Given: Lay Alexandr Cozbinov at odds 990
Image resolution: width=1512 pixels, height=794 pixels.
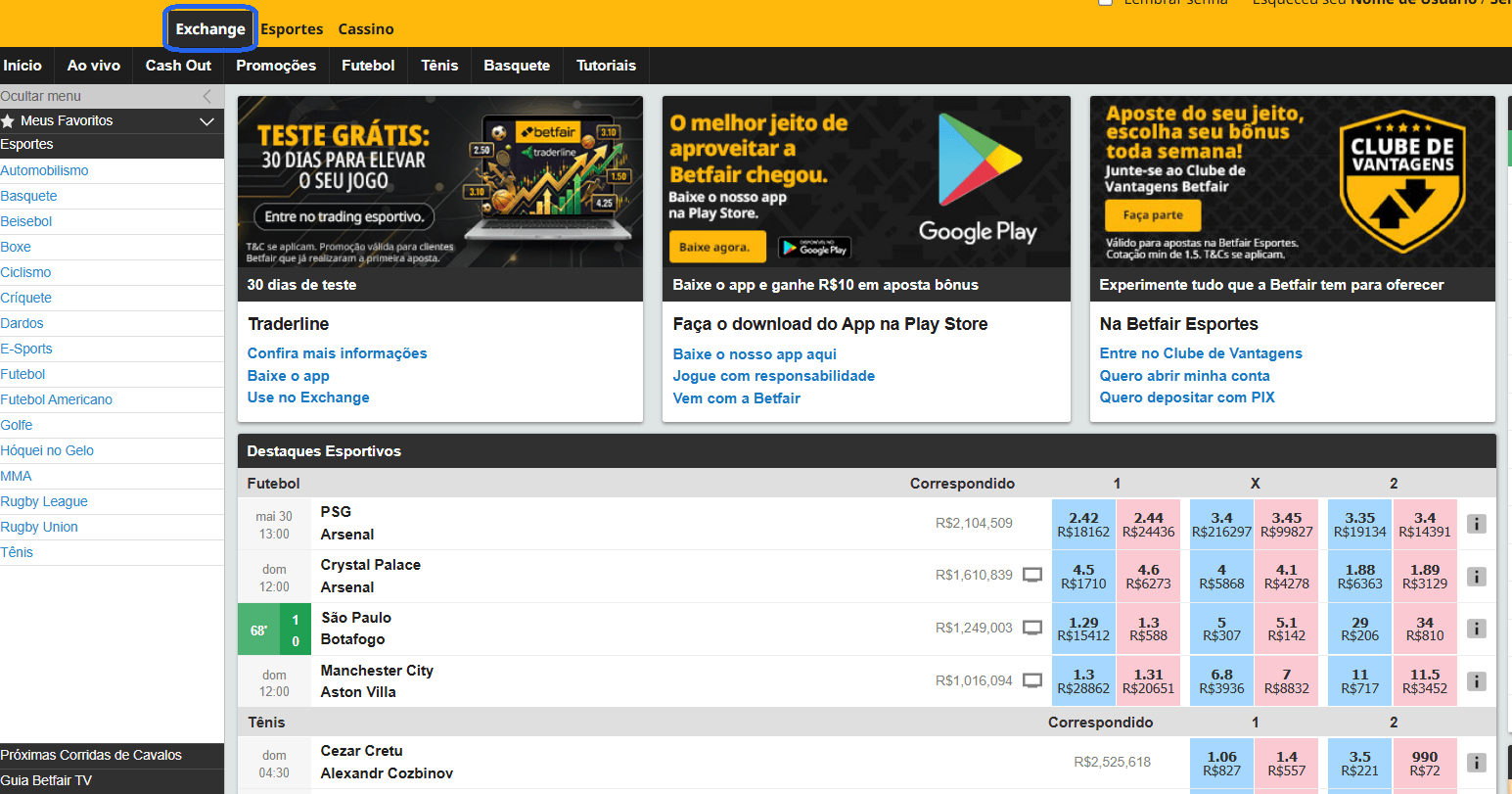Looking at the screenshot, I should pyautogui.click(x=1425, y=763).
